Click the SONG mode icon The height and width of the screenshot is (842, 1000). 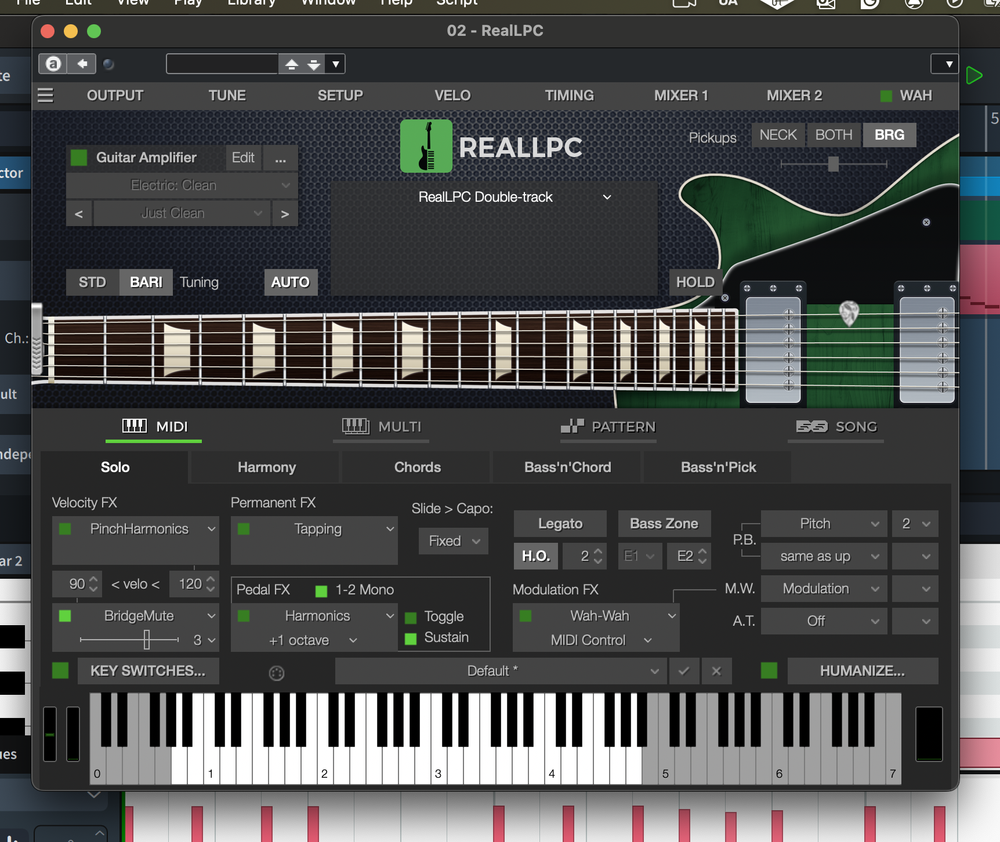click(x=811, y=427)
